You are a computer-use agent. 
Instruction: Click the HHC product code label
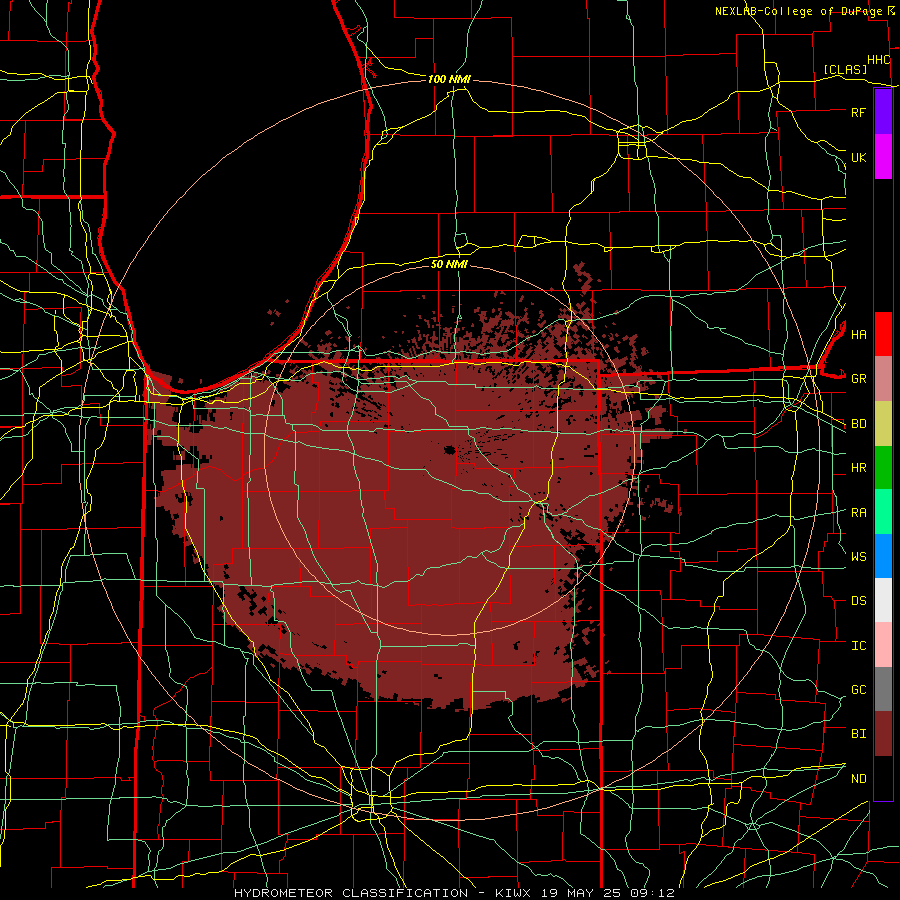click(x=879, y=60)
